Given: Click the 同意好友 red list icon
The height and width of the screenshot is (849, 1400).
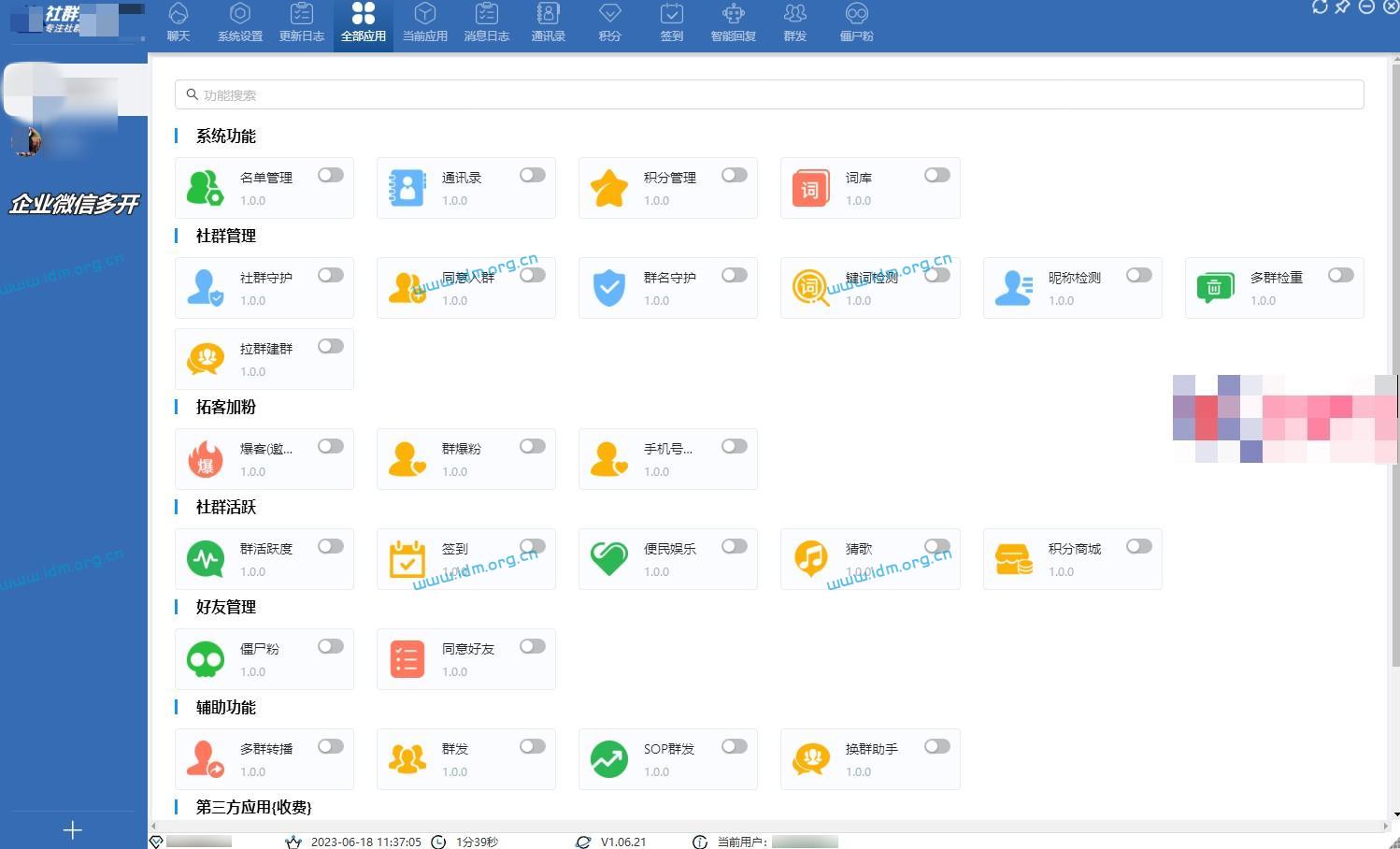Looking at the screenshot, I should pos(407,659).
